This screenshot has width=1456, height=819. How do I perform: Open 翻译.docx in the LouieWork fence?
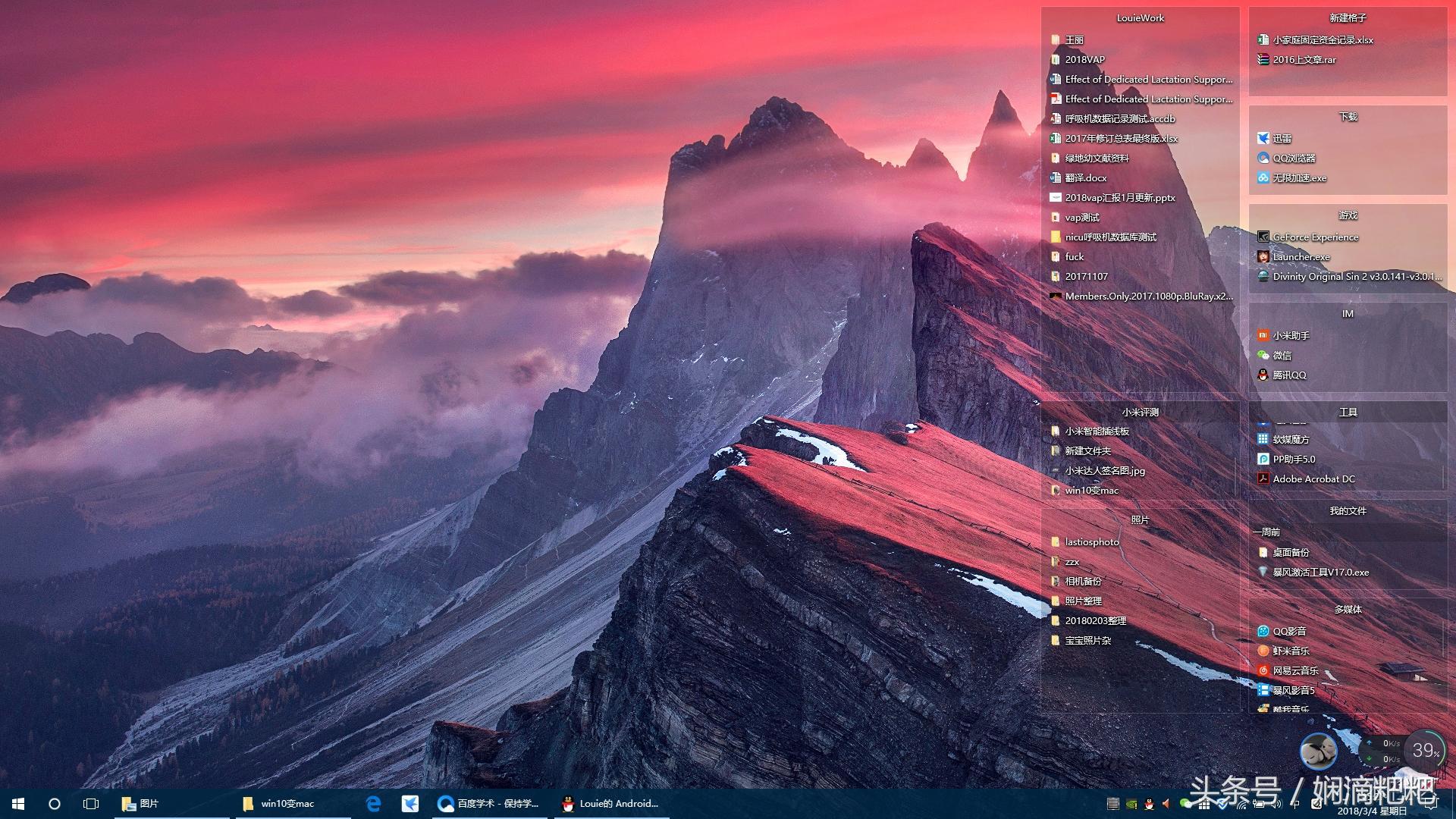point(1085,178)
